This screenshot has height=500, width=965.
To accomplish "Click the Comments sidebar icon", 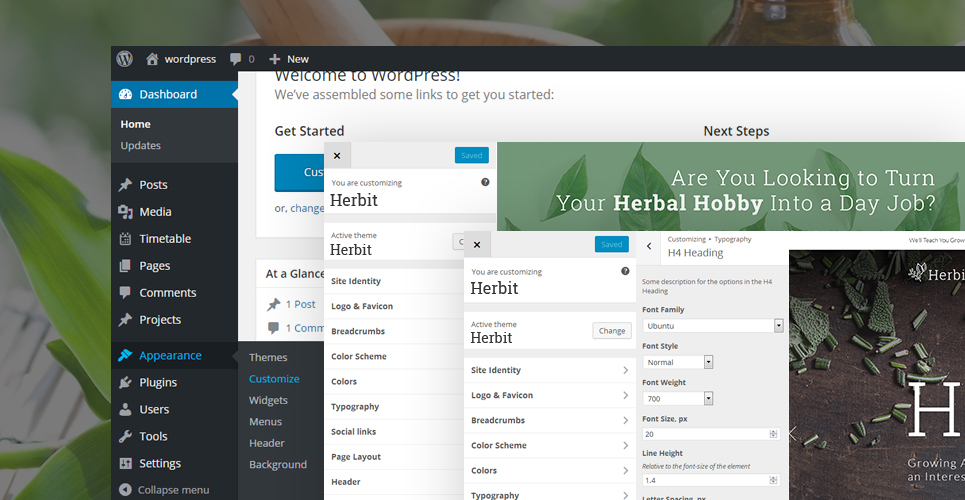I will [125, 292].
